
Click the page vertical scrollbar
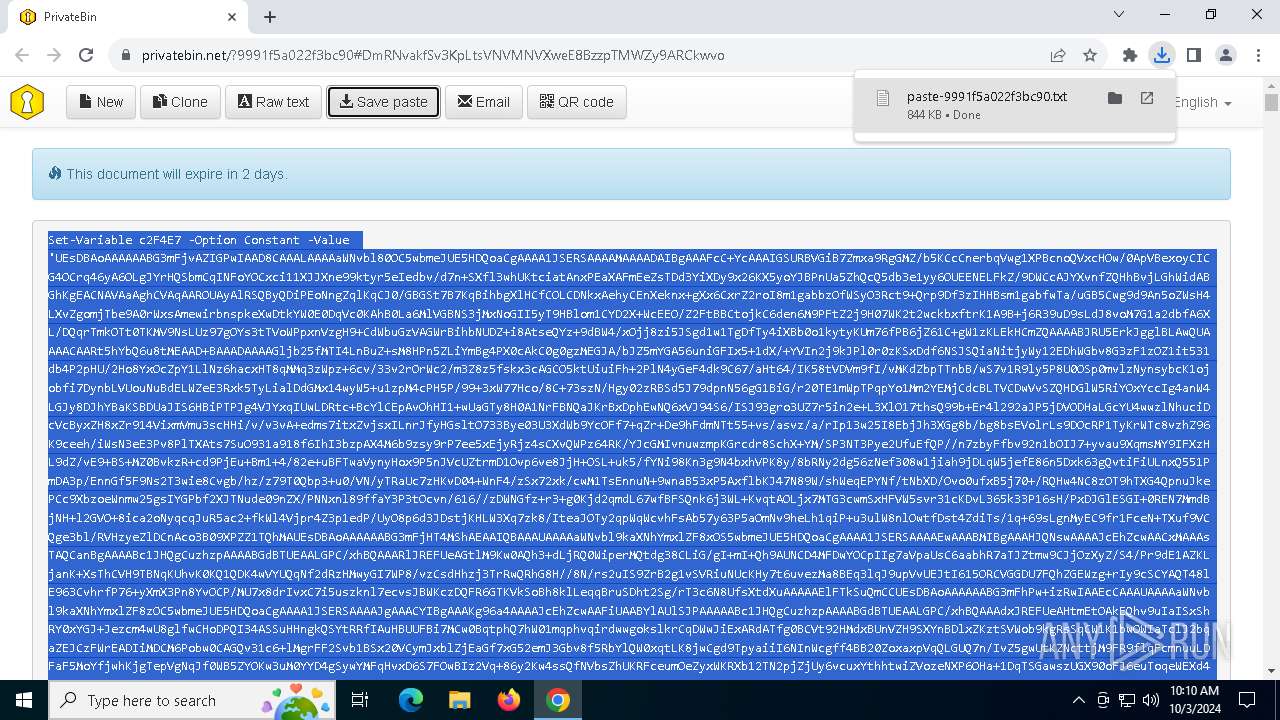tap(1271, 380)
